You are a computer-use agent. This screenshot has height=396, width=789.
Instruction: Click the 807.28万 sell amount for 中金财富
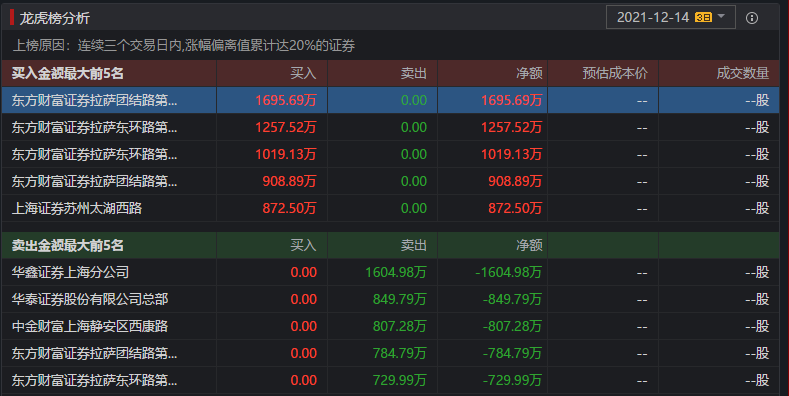400,327
